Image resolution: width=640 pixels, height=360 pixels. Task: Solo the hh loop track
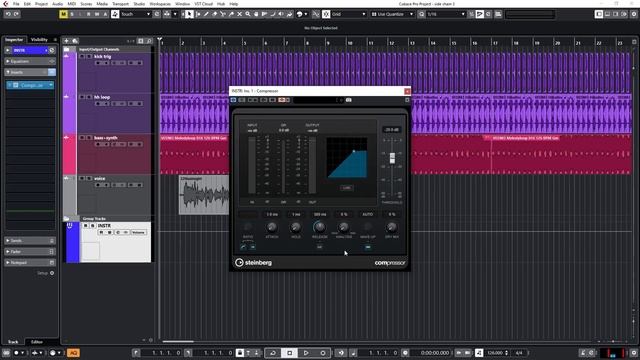point(89,97)
